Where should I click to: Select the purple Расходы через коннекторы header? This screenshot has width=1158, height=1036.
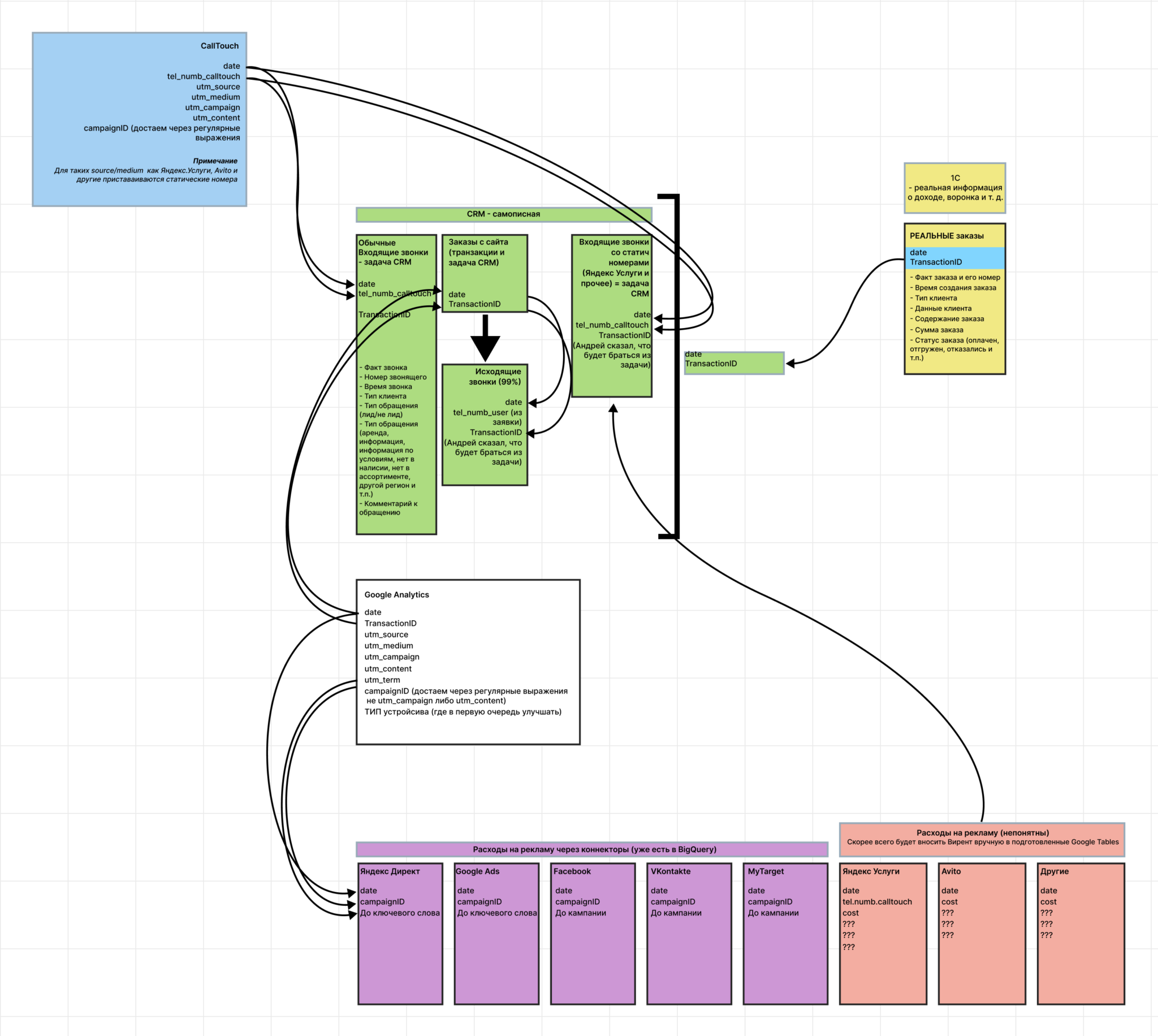pos(592,849)
